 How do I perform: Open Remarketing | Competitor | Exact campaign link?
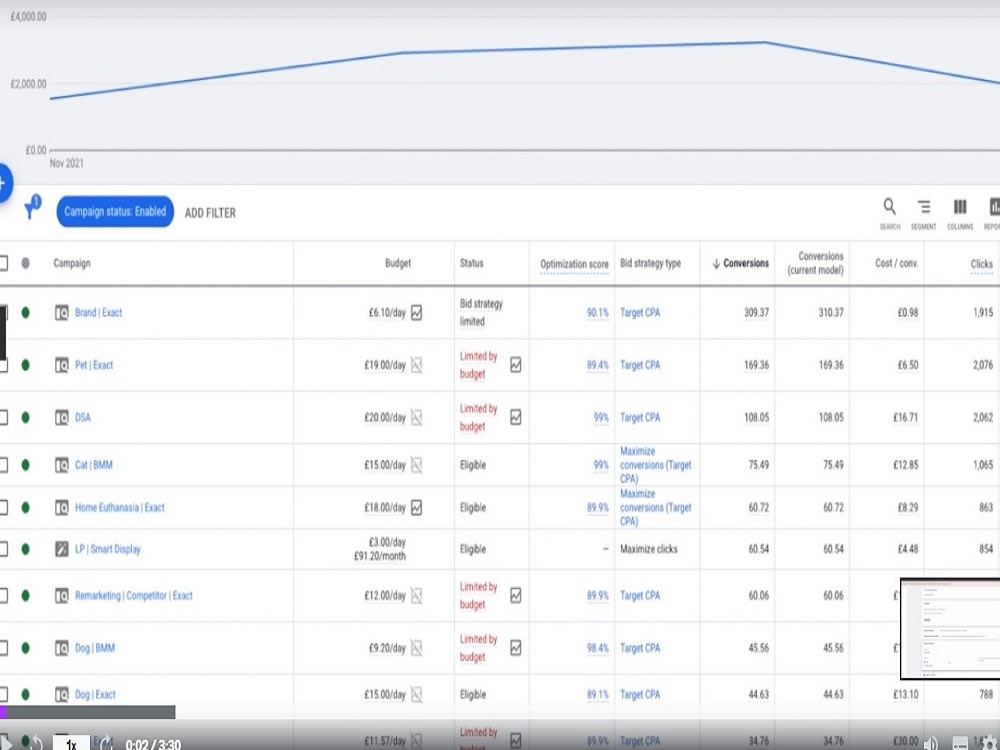[x=134, y=596]
